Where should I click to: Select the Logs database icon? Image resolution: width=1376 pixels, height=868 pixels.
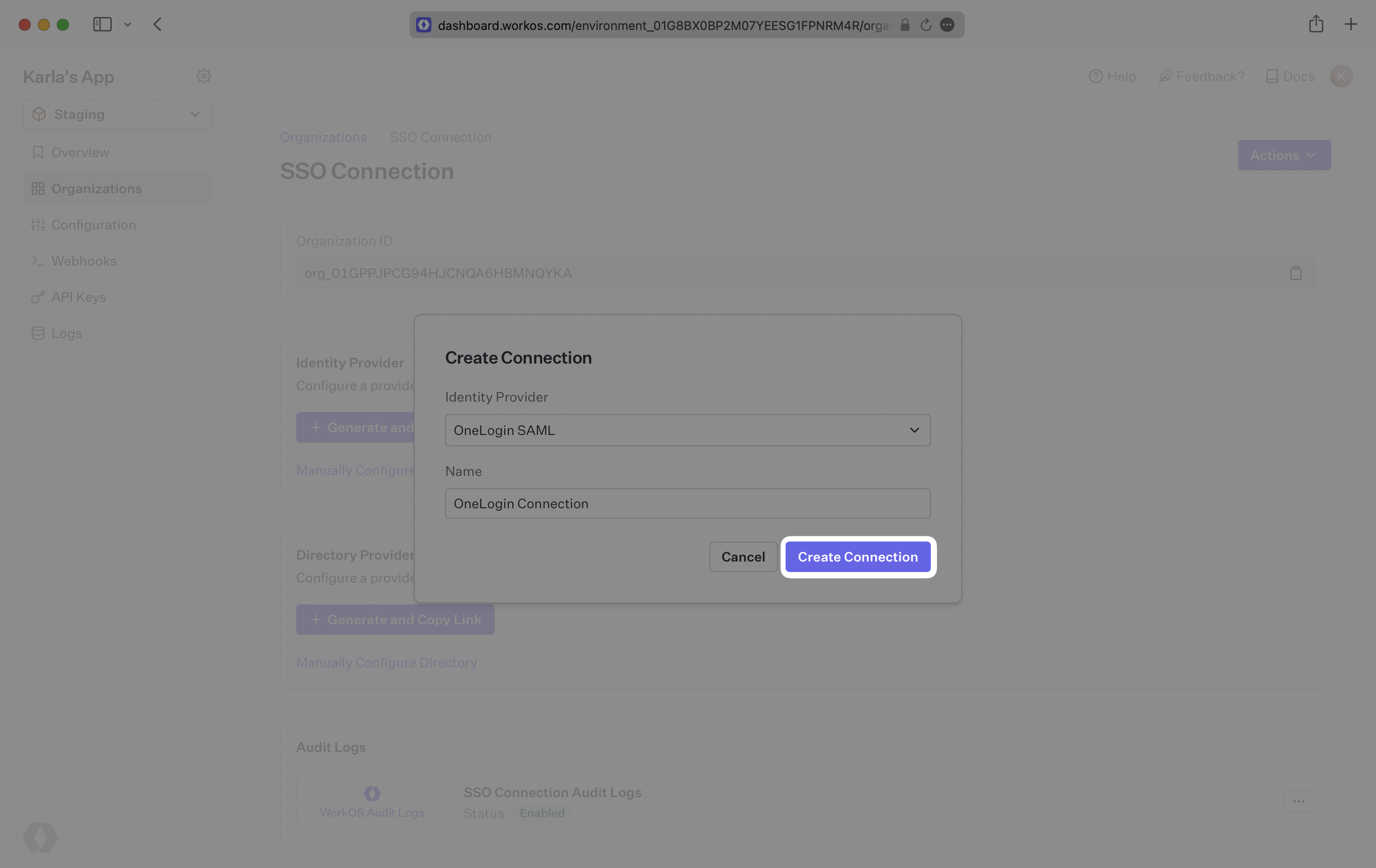pos(38,333)
